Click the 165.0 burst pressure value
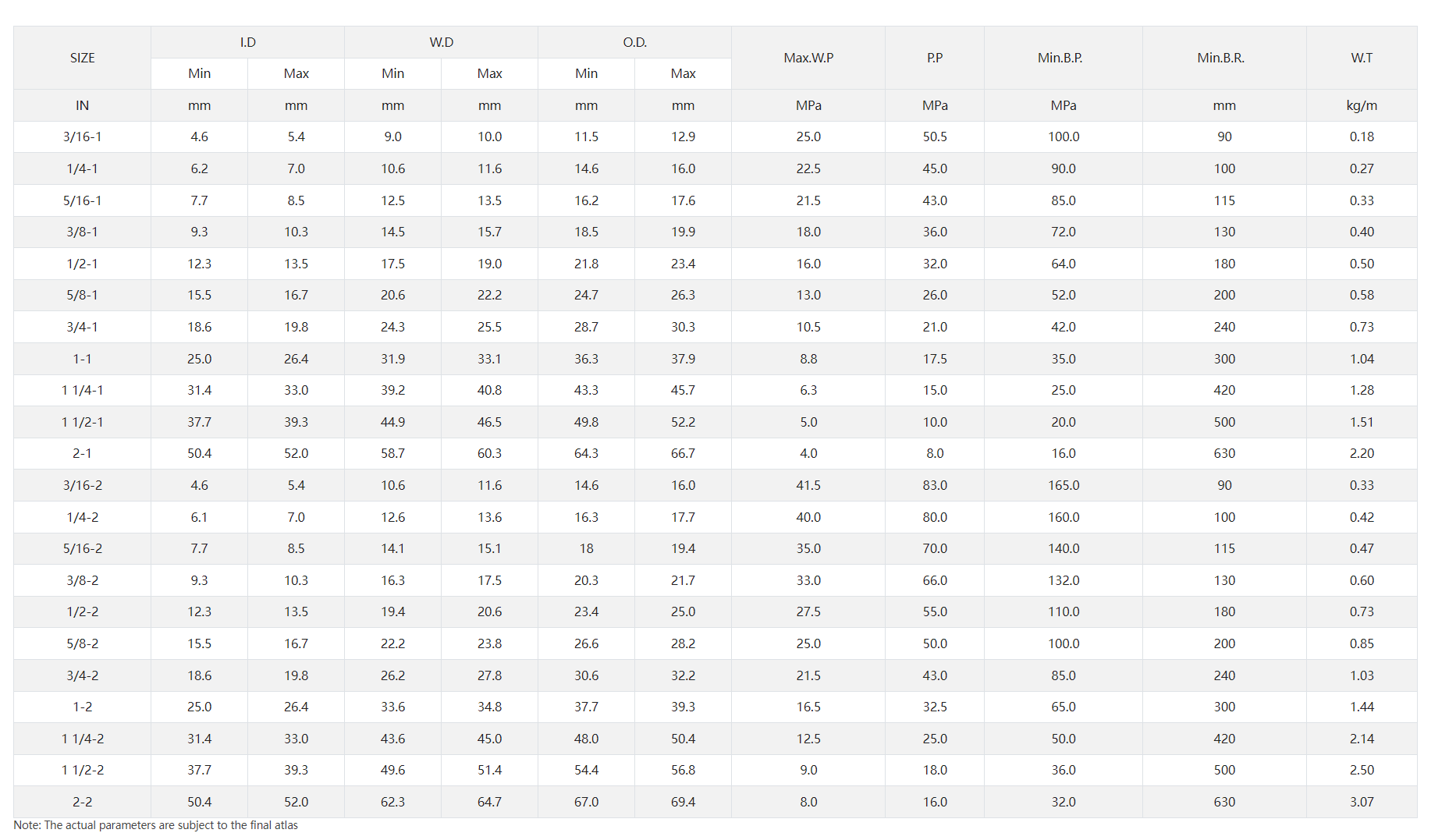 click(x=1064, y=485)
